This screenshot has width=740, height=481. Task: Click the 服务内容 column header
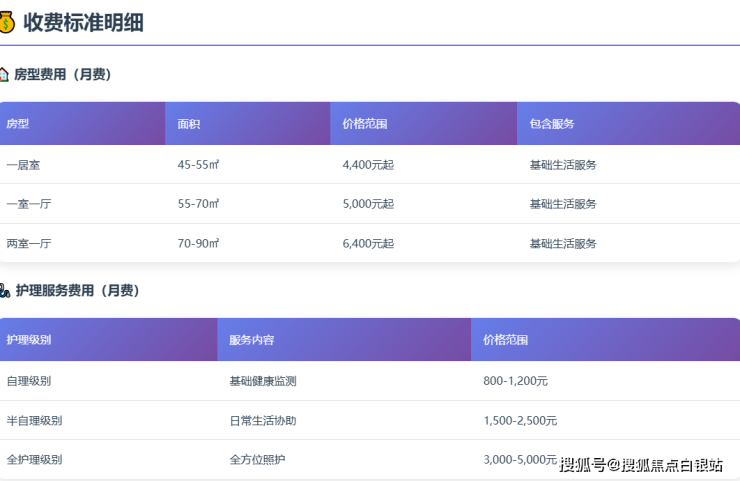click(x=251, y=340)
